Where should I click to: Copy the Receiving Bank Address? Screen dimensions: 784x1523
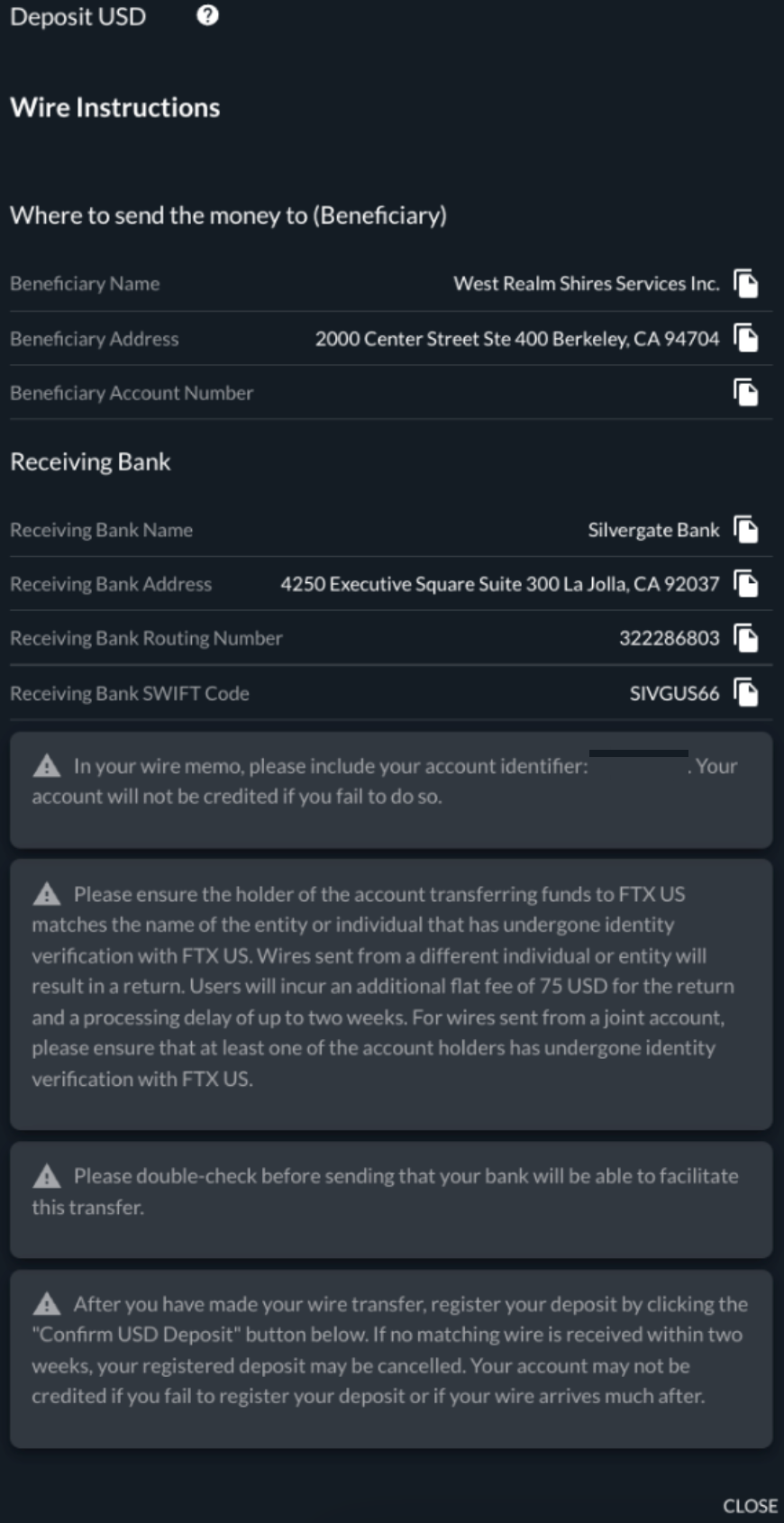[745, 584]
